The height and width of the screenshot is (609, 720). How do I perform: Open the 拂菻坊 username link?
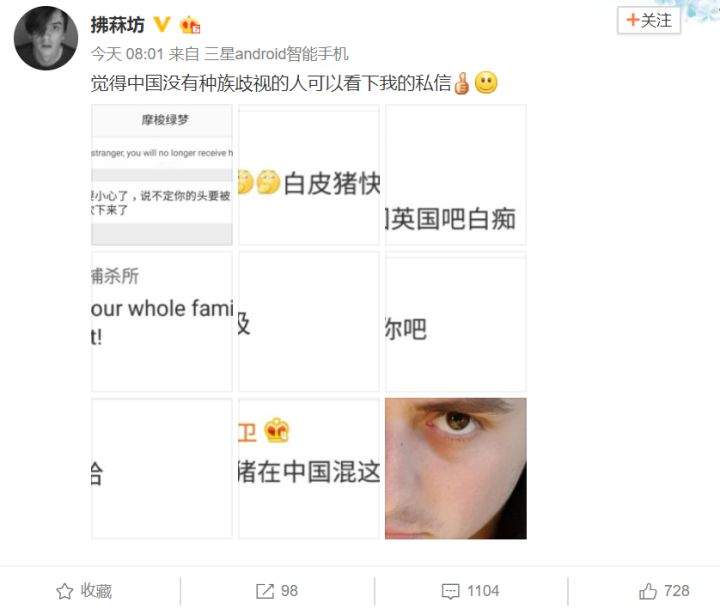point(118,25)
